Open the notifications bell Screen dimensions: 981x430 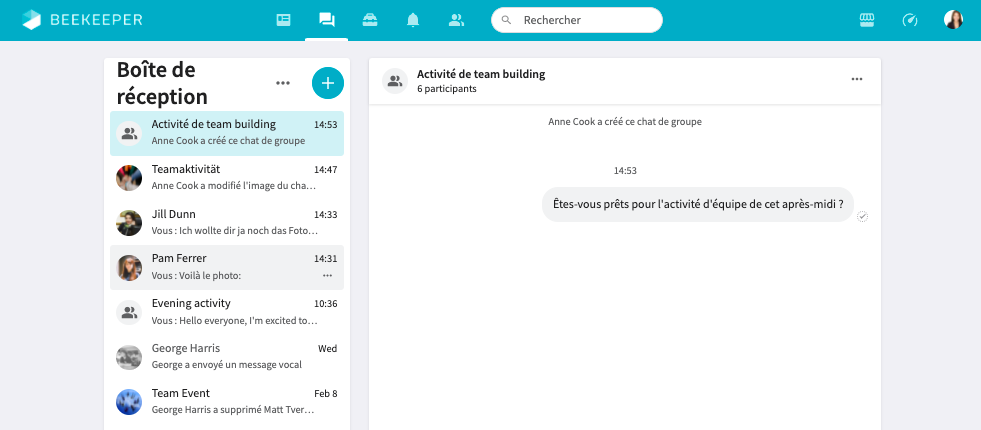413,20
